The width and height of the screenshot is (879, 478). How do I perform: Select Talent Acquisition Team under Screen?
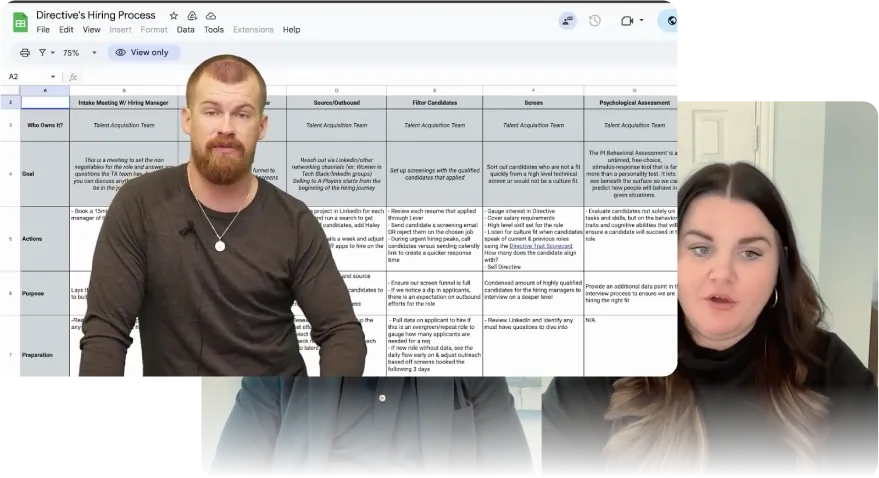pyautogui.click(x=533, y=125)
